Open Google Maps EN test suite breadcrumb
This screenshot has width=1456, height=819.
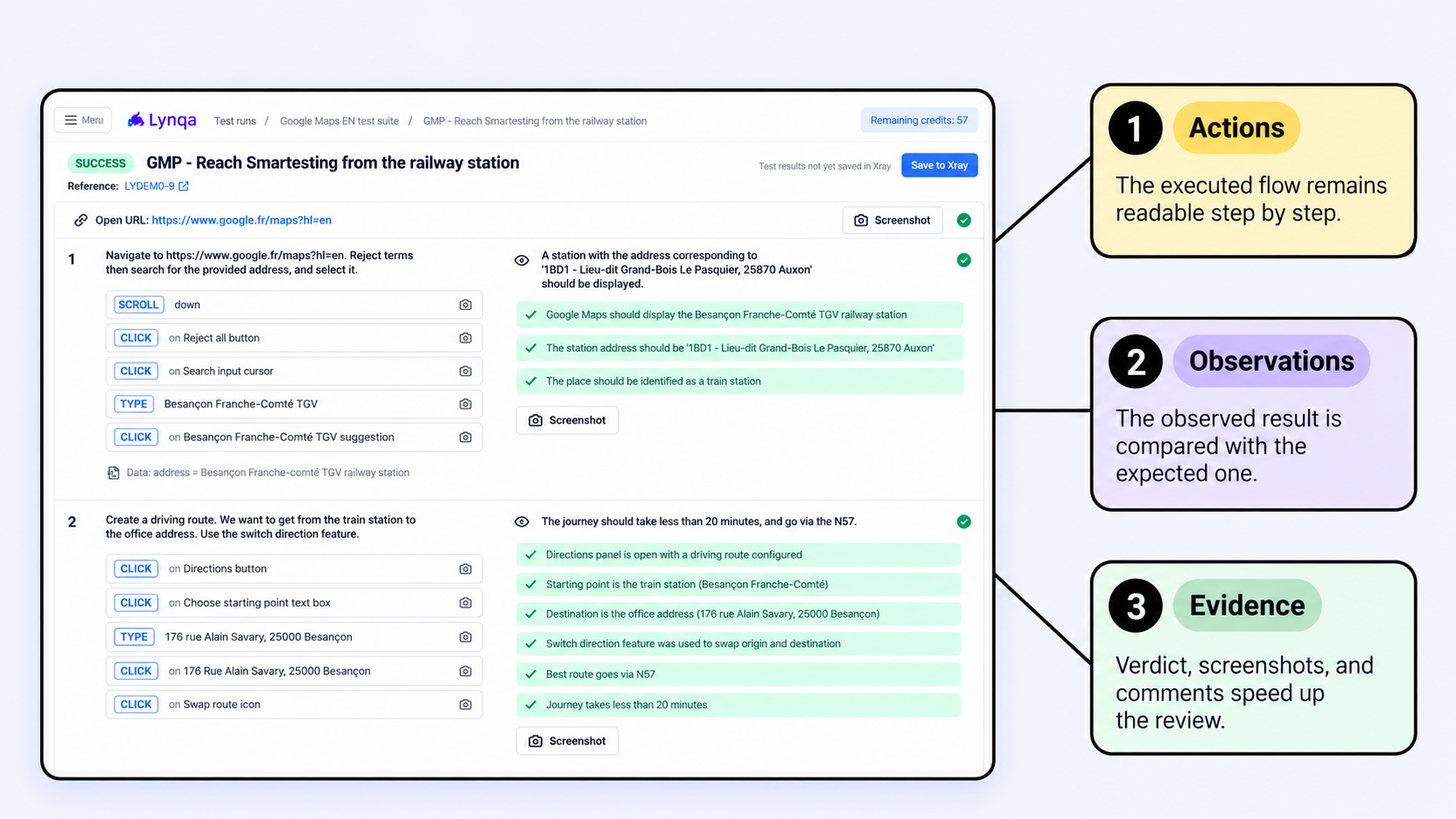tap(340, 121)
